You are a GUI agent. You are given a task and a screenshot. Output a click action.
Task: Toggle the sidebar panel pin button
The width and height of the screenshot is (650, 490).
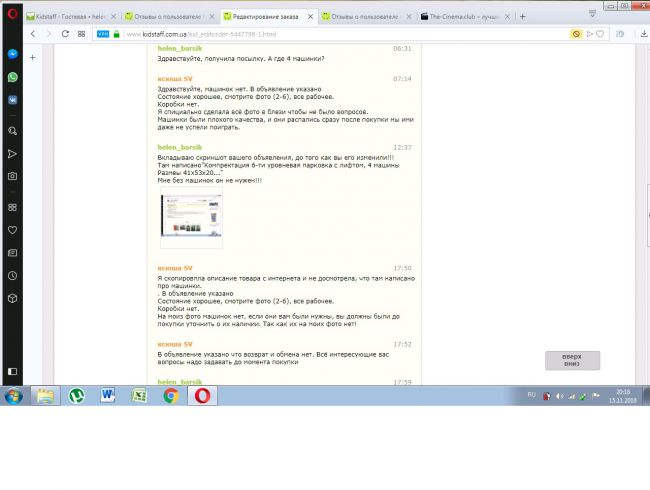pos(33,58)
